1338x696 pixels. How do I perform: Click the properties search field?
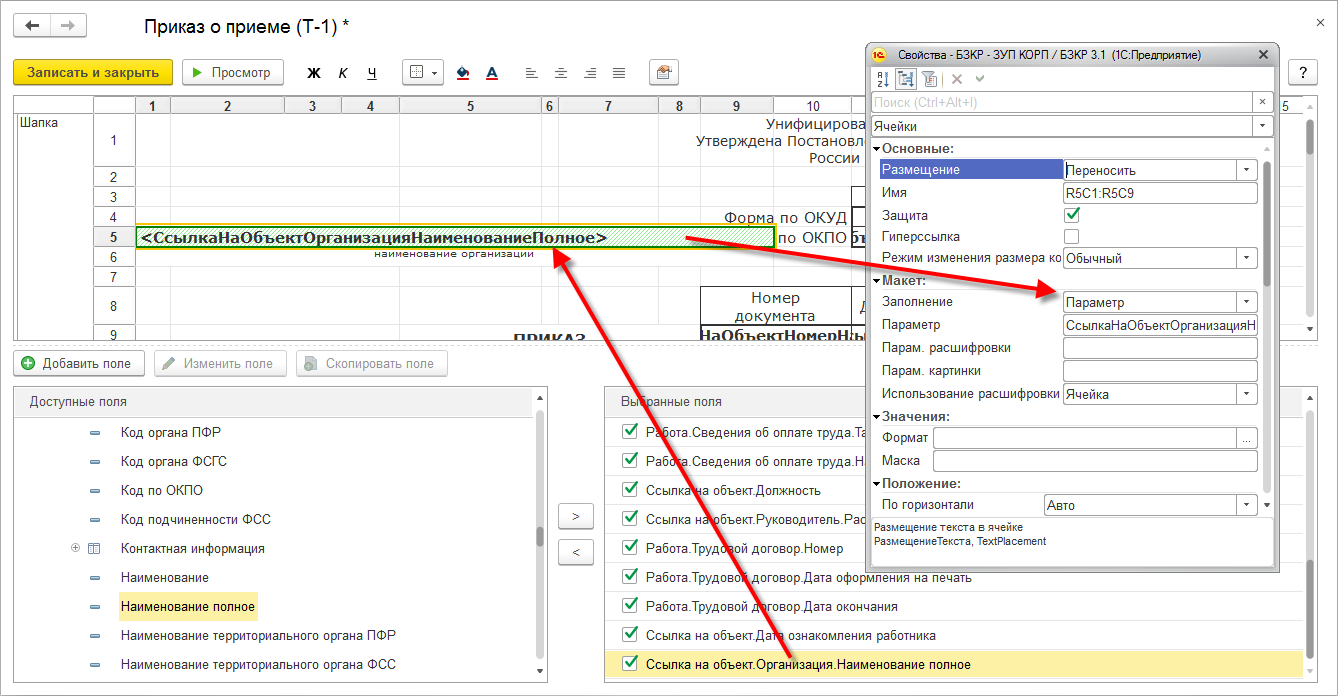pos(1060,102)
